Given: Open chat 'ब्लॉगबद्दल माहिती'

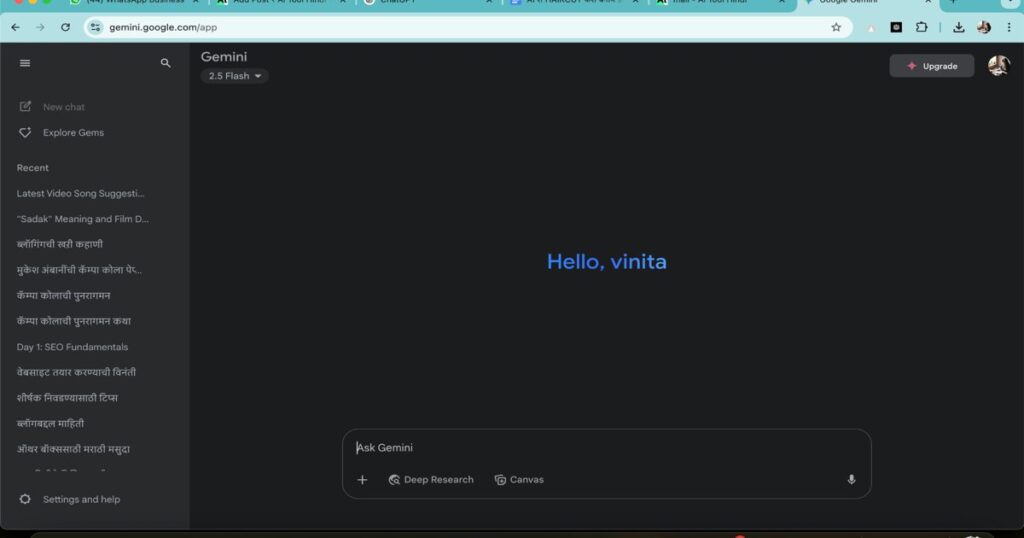Looking at the screenshot, I should click(51, 424).
